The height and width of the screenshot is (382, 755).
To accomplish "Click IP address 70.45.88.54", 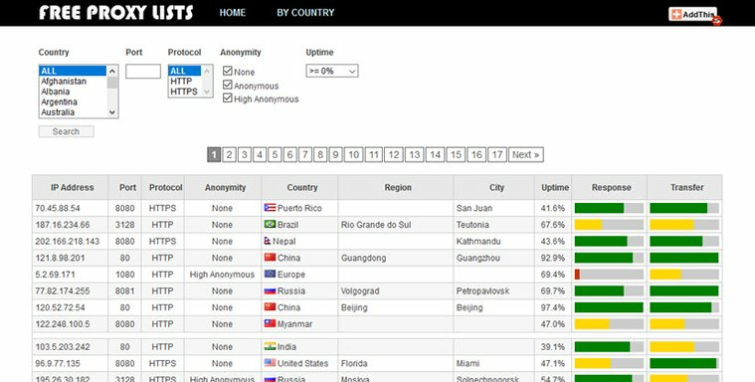I will (58, 208).
